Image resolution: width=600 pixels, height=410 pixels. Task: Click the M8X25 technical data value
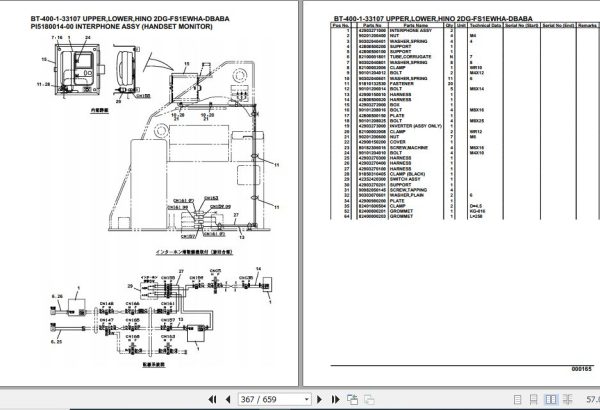(x=477, y=121)
